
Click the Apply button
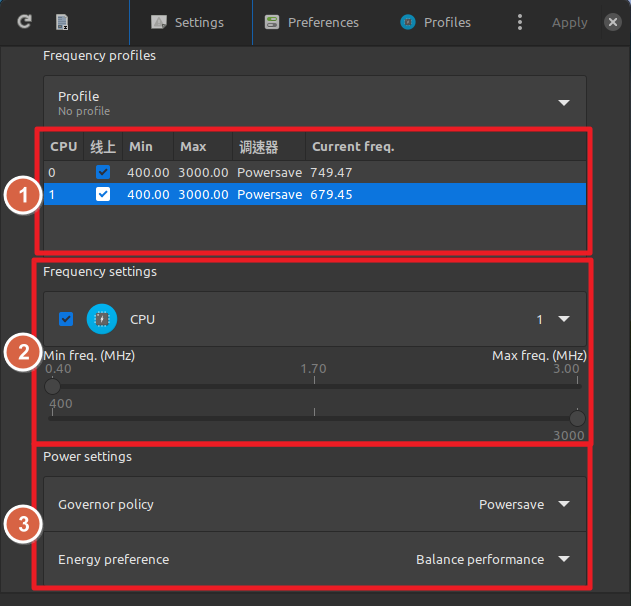tap(569, 23)
